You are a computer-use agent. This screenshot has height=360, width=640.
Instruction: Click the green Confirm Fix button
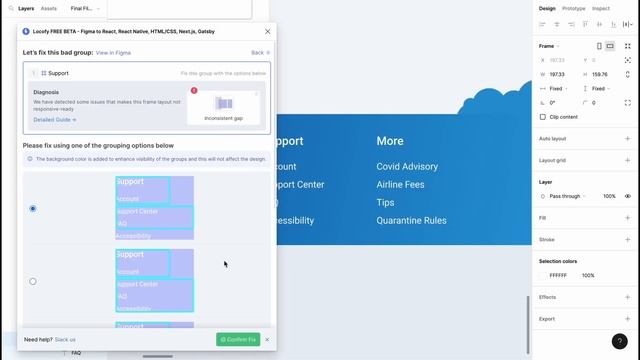click(238, 339)
